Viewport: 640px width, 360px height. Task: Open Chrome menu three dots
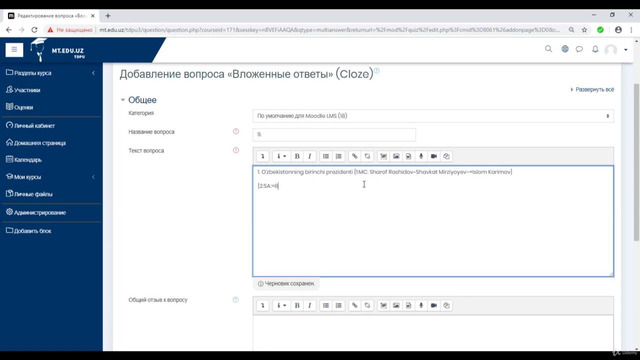[x=631, y=30]
